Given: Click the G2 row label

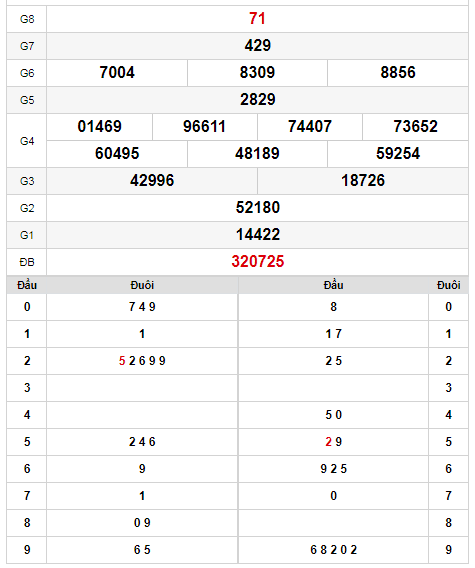Looking at the screenshot, I should click(27, 208).
